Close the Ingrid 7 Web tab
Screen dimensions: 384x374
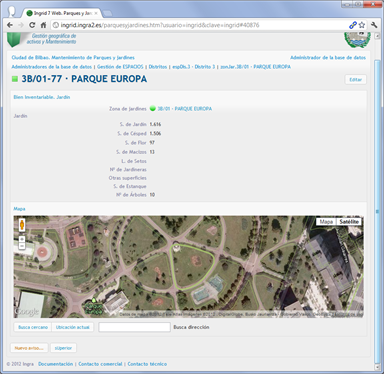(x=96, y=13)
